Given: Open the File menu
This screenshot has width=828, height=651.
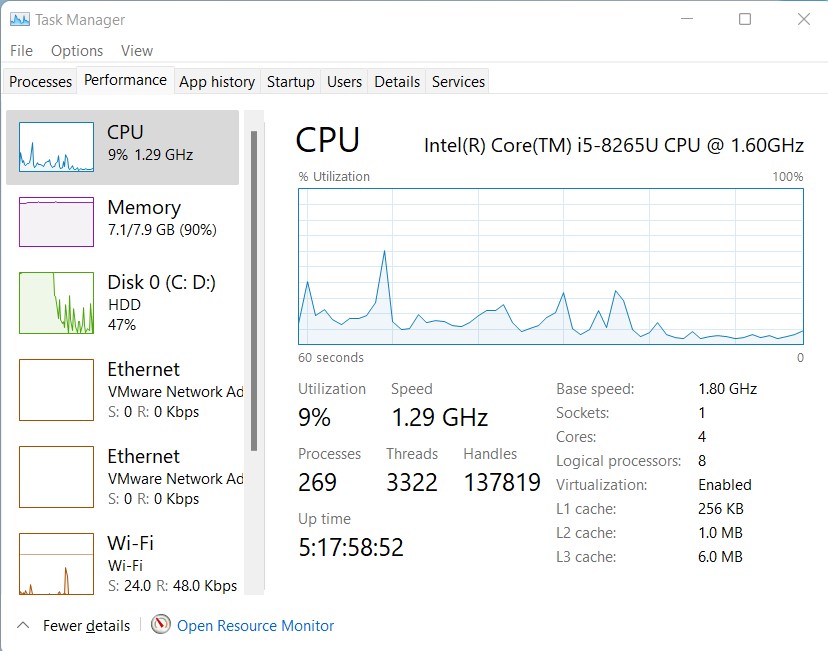Looking at the screenshot, I should [x=20, y=50].
